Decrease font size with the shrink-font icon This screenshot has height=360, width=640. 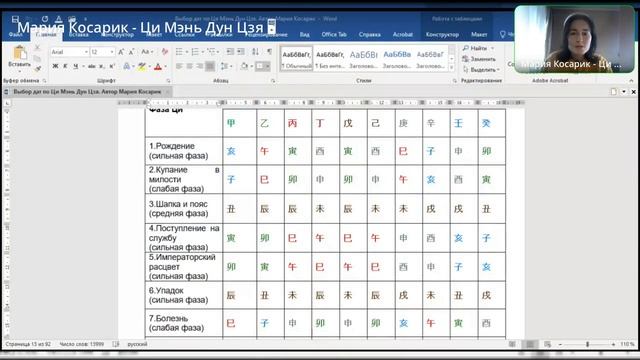click(131, 52)
